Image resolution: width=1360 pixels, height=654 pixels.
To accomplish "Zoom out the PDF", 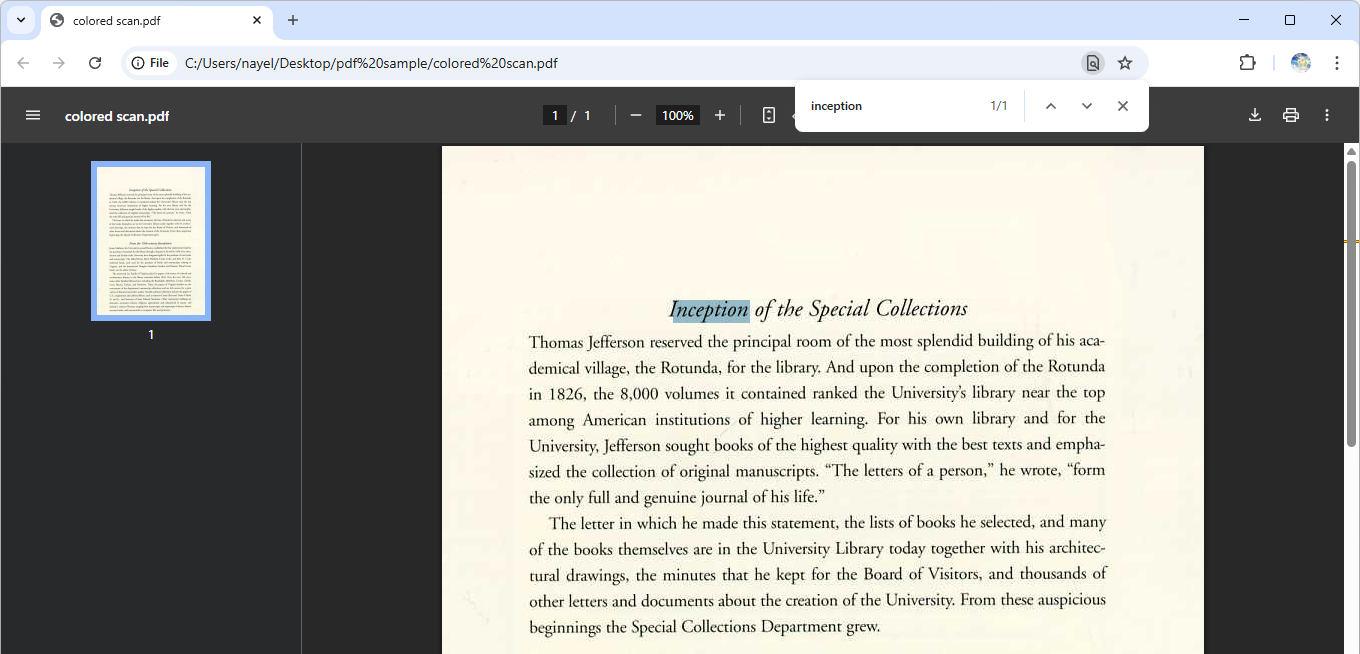I will click(636, 115).
